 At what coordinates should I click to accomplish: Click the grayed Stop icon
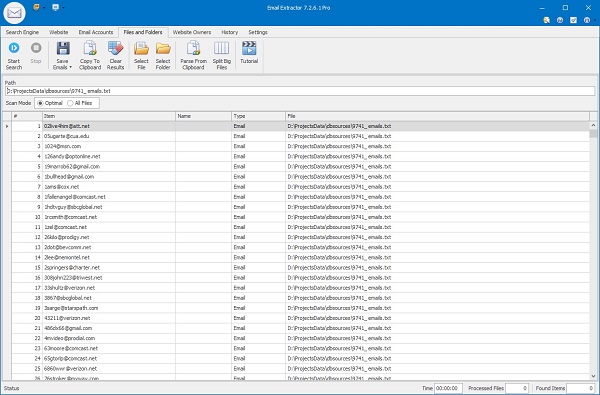point(36,48)
